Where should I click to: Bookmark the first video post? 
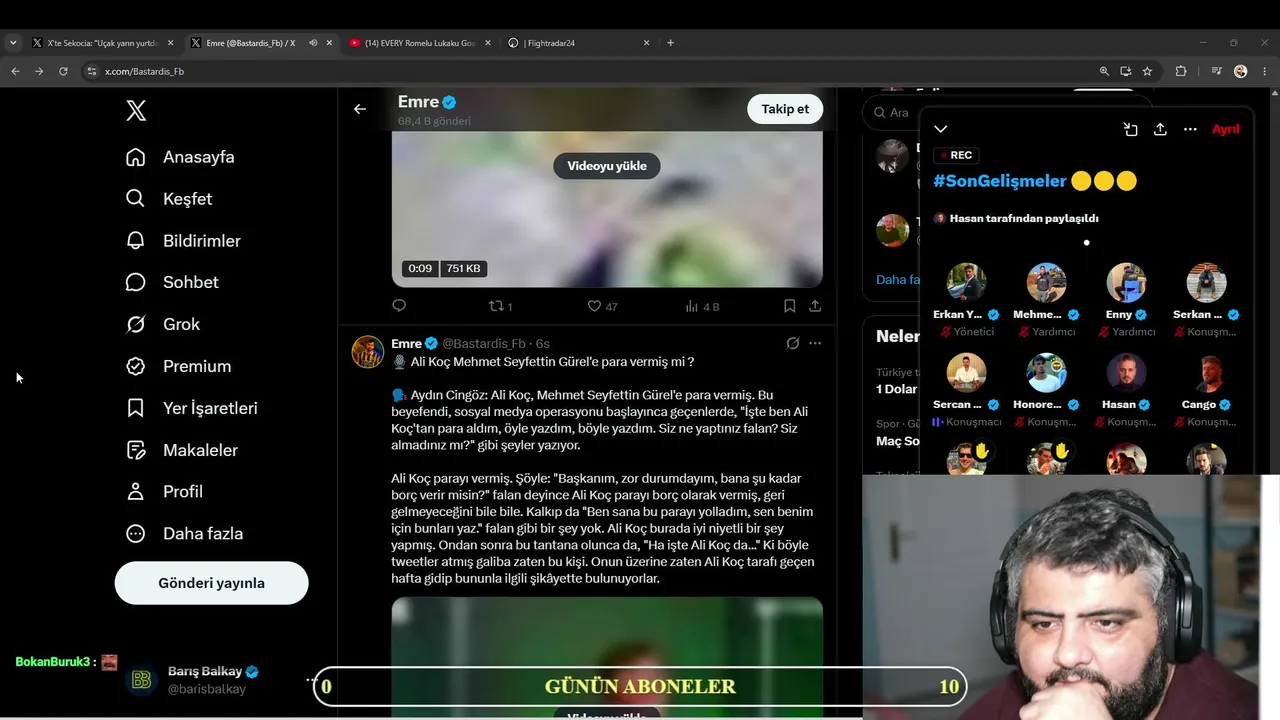[x=790, y=306]
